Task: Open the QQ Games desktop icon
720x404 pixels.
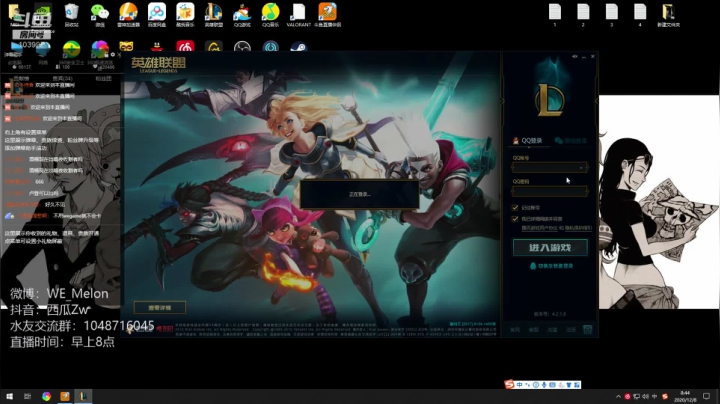Action: click(x=242, y=15)
